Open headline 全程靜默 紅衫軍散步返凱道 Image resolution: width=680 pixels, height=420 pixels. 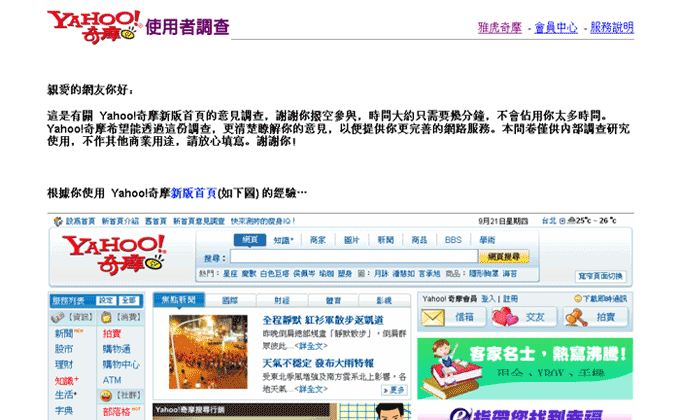323,320
